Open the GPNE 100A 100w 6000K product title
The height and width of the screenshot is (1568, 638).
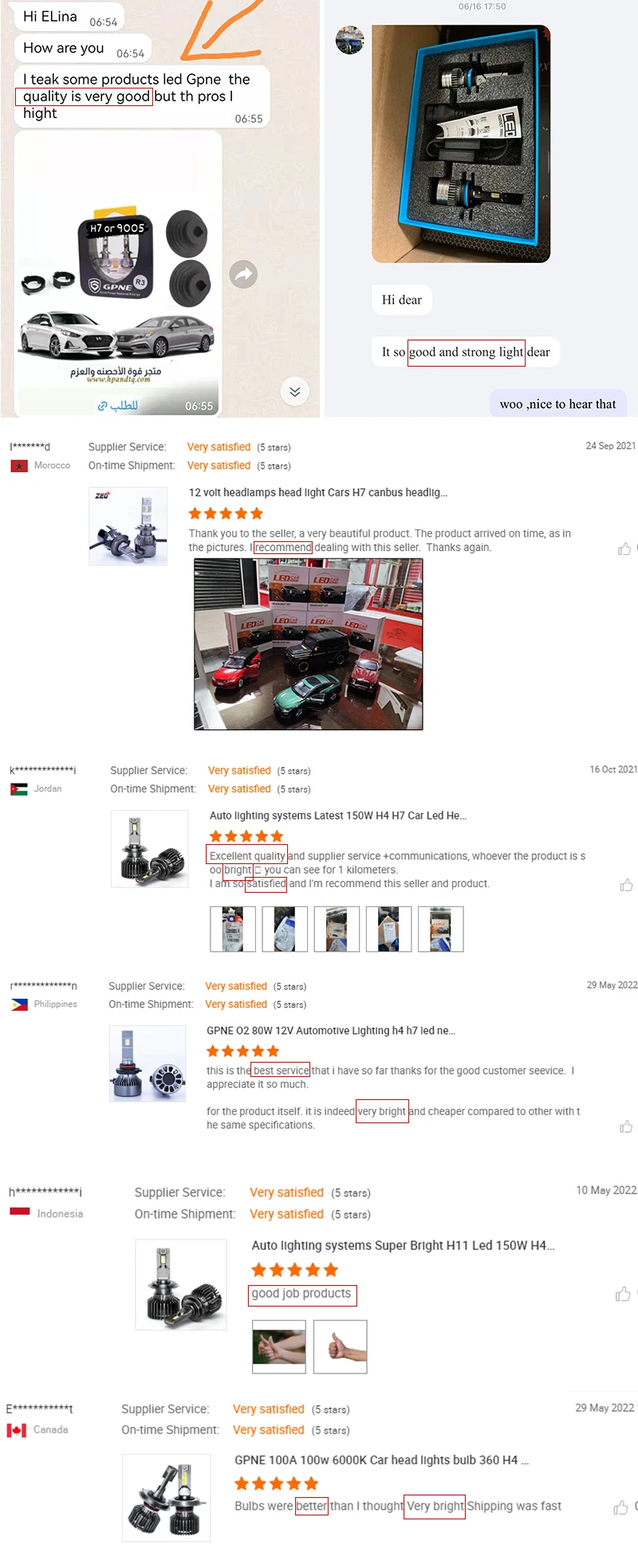click(382, 1460)
